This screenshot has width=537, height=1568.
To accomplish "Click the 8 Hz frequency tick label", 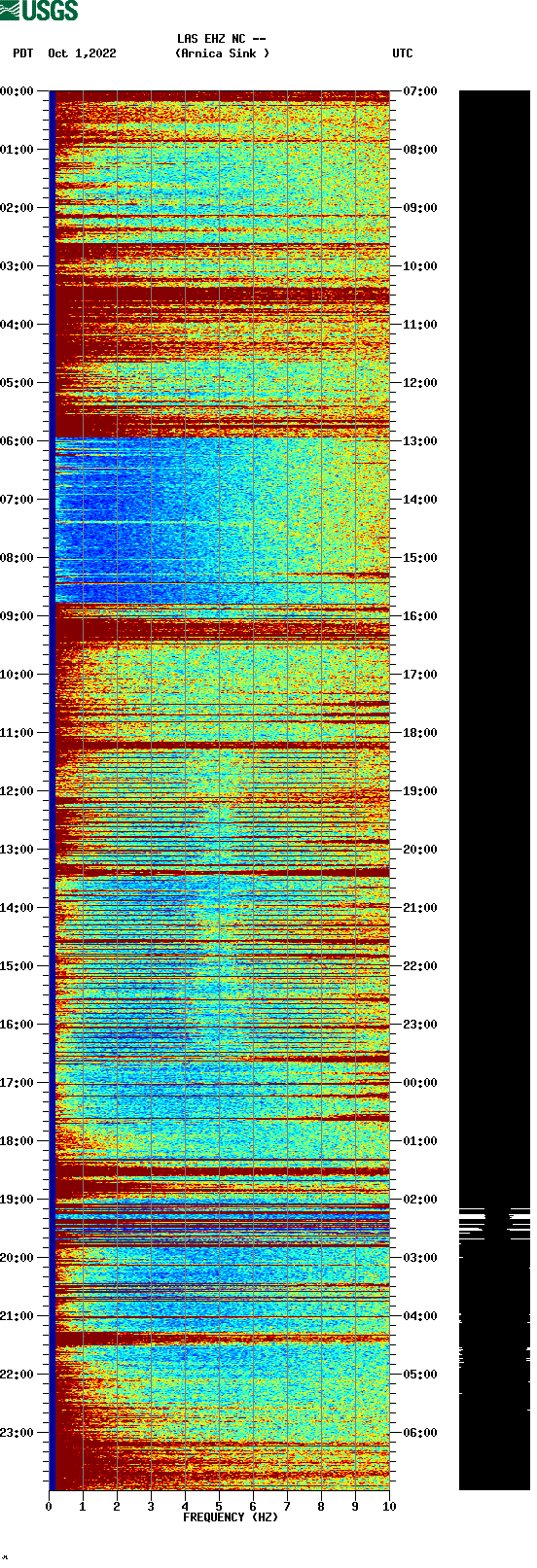I will (x=321, y=1507).
